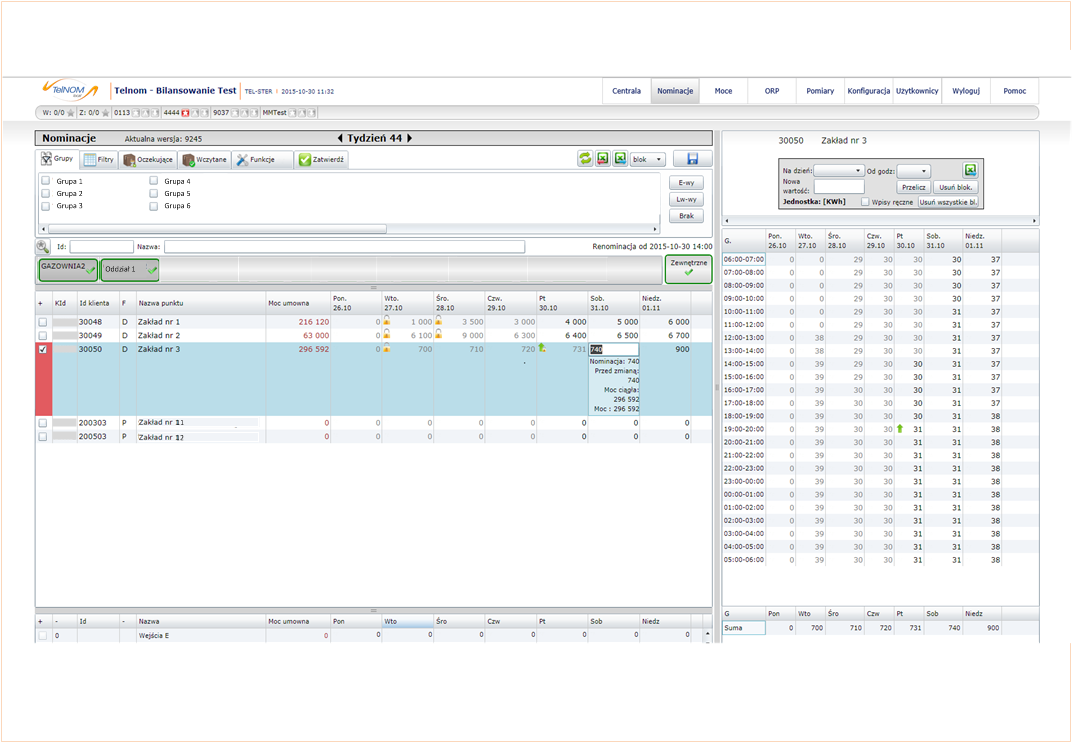Focus the Nazwa search input field

click(x=345, y=247)
